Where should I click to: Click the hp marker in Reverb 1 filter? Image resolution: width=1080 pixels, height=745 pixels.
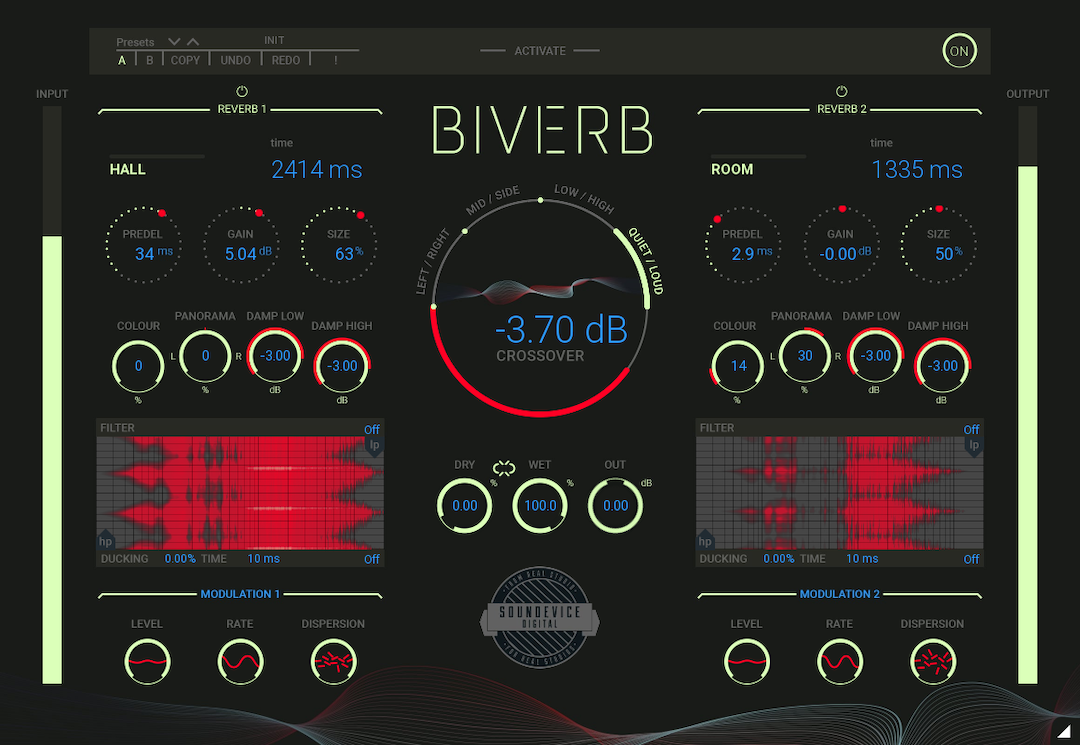click(105, 541)
